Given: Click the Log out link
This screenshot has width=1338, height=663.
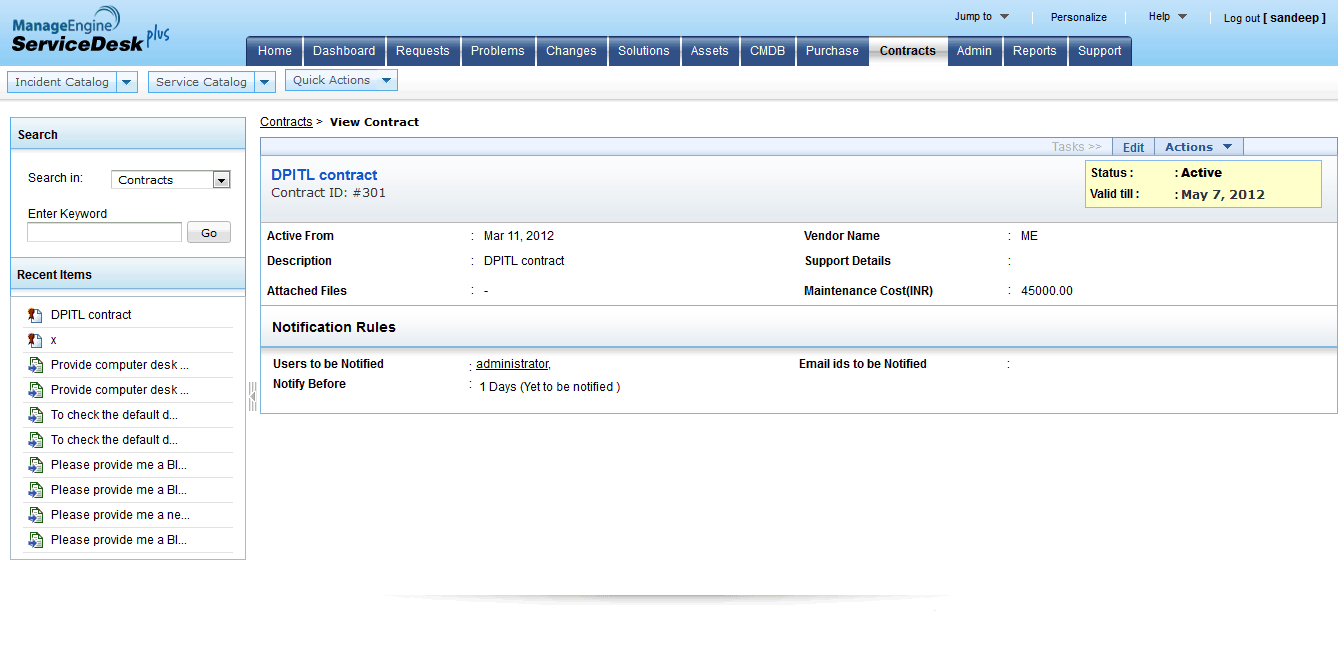Looking at the screenshot, I should click(1242, 18).
